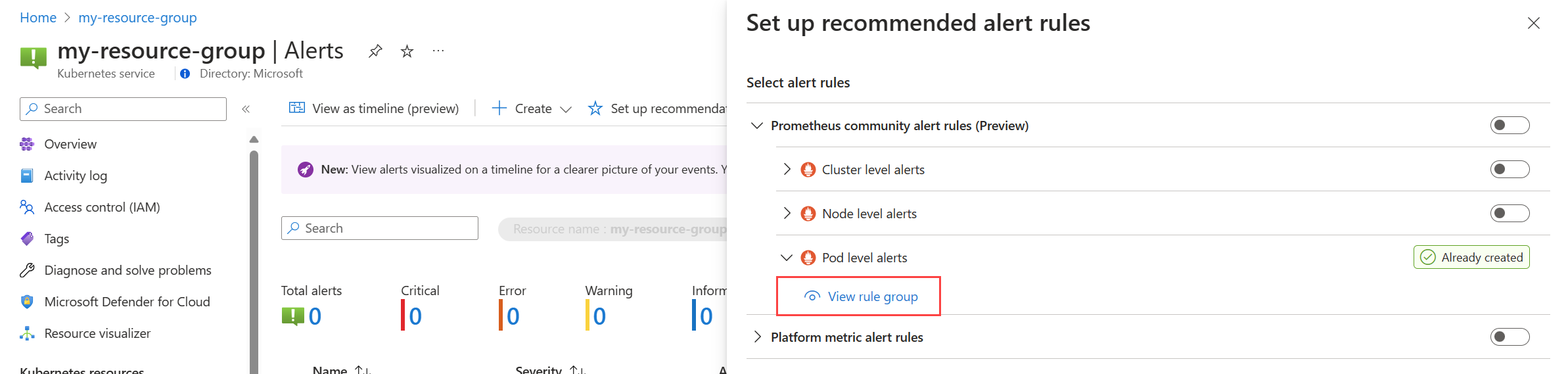Favorite this page with the star icon

[407, 51]
